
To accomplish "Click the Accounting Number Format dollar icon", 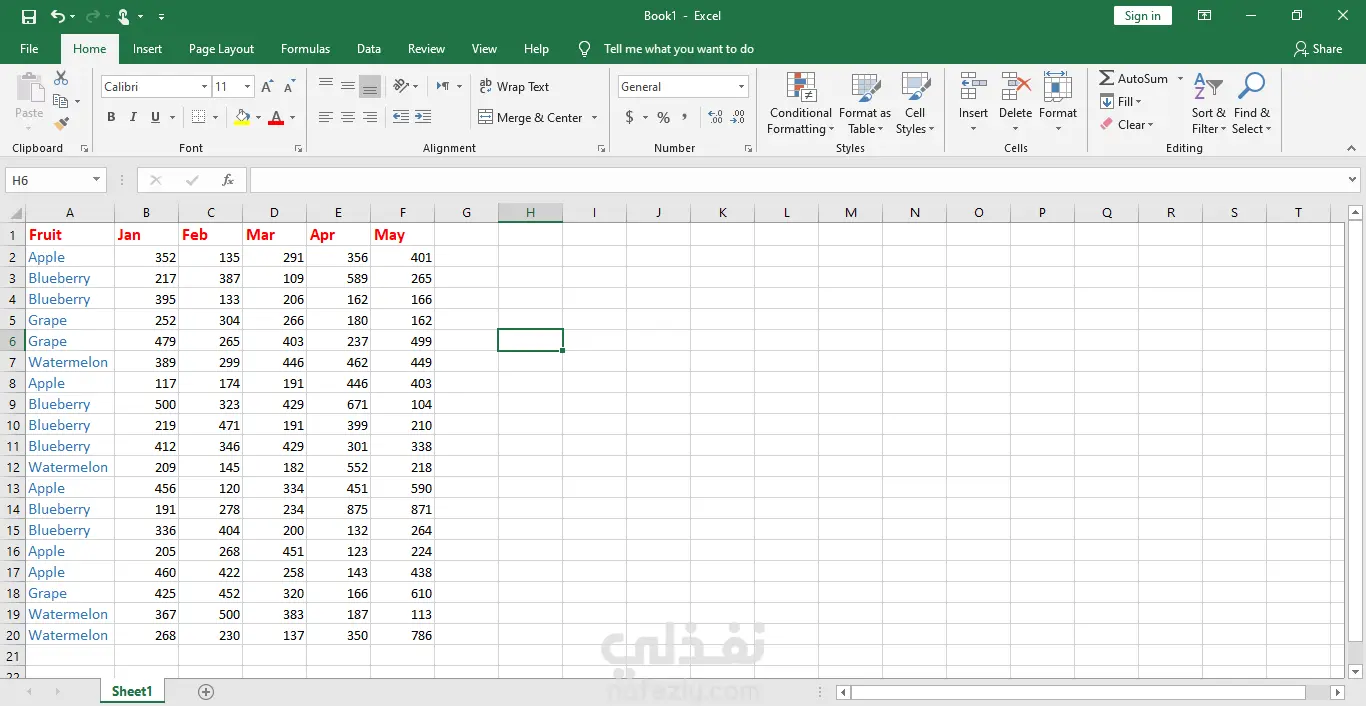I will [629, 117].
